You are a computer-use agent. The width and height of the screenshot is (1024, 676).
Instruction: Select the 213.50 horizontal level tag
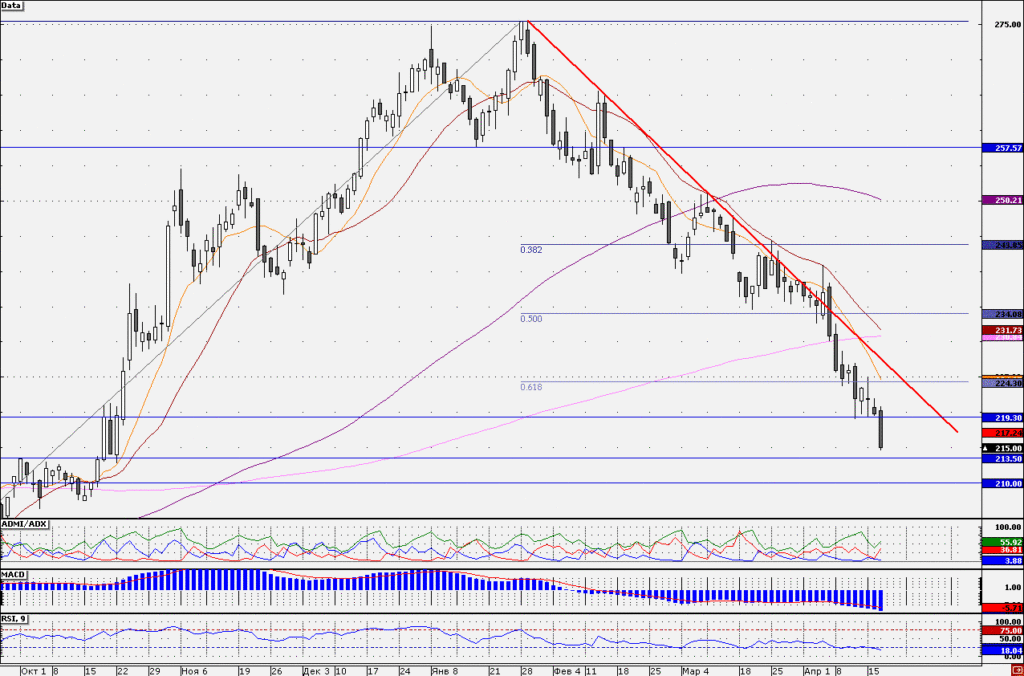[1002, 459]
